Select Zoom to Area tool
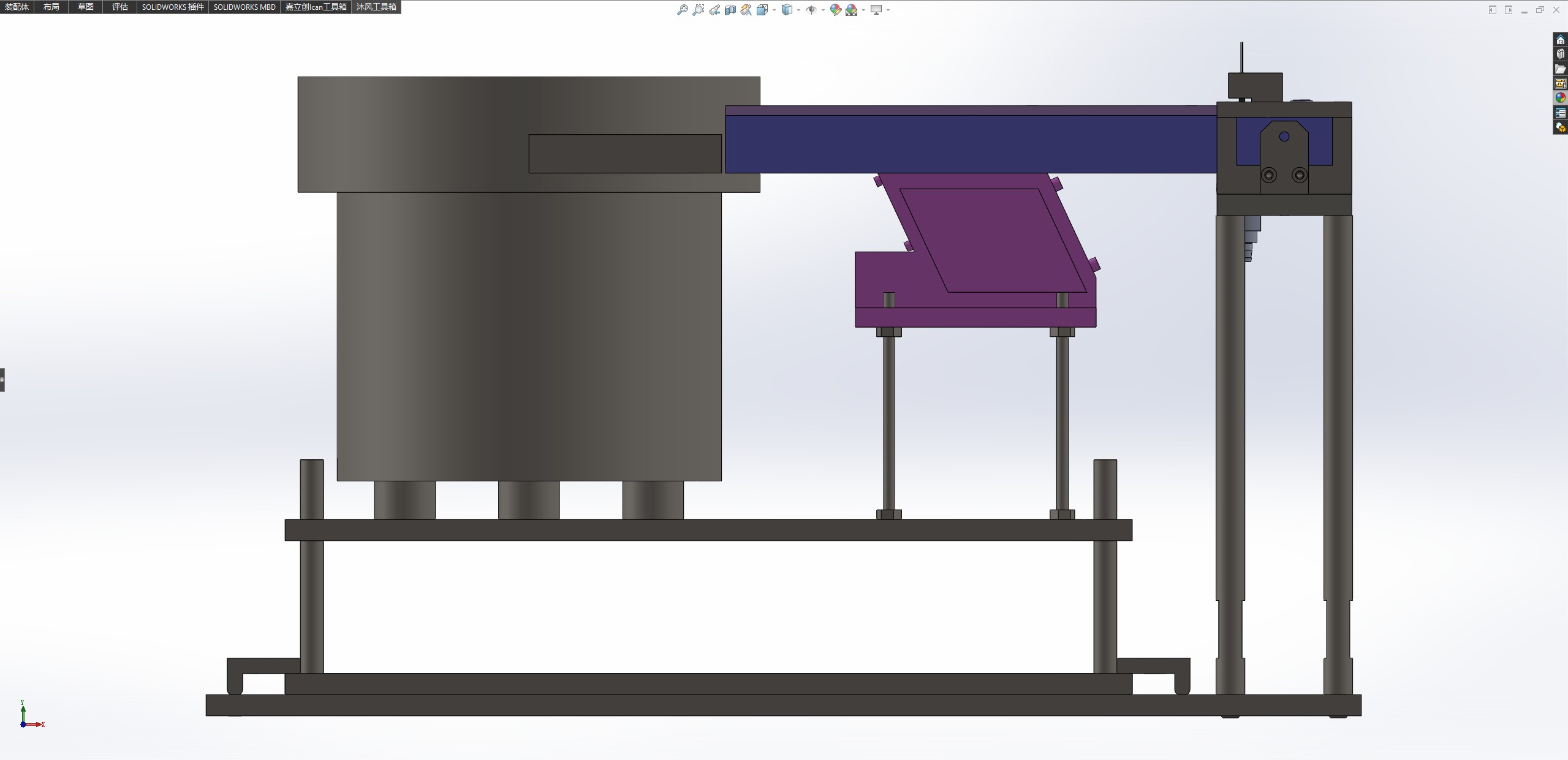Viewport: 1568px width, 760px height. (x=698, y=10)
